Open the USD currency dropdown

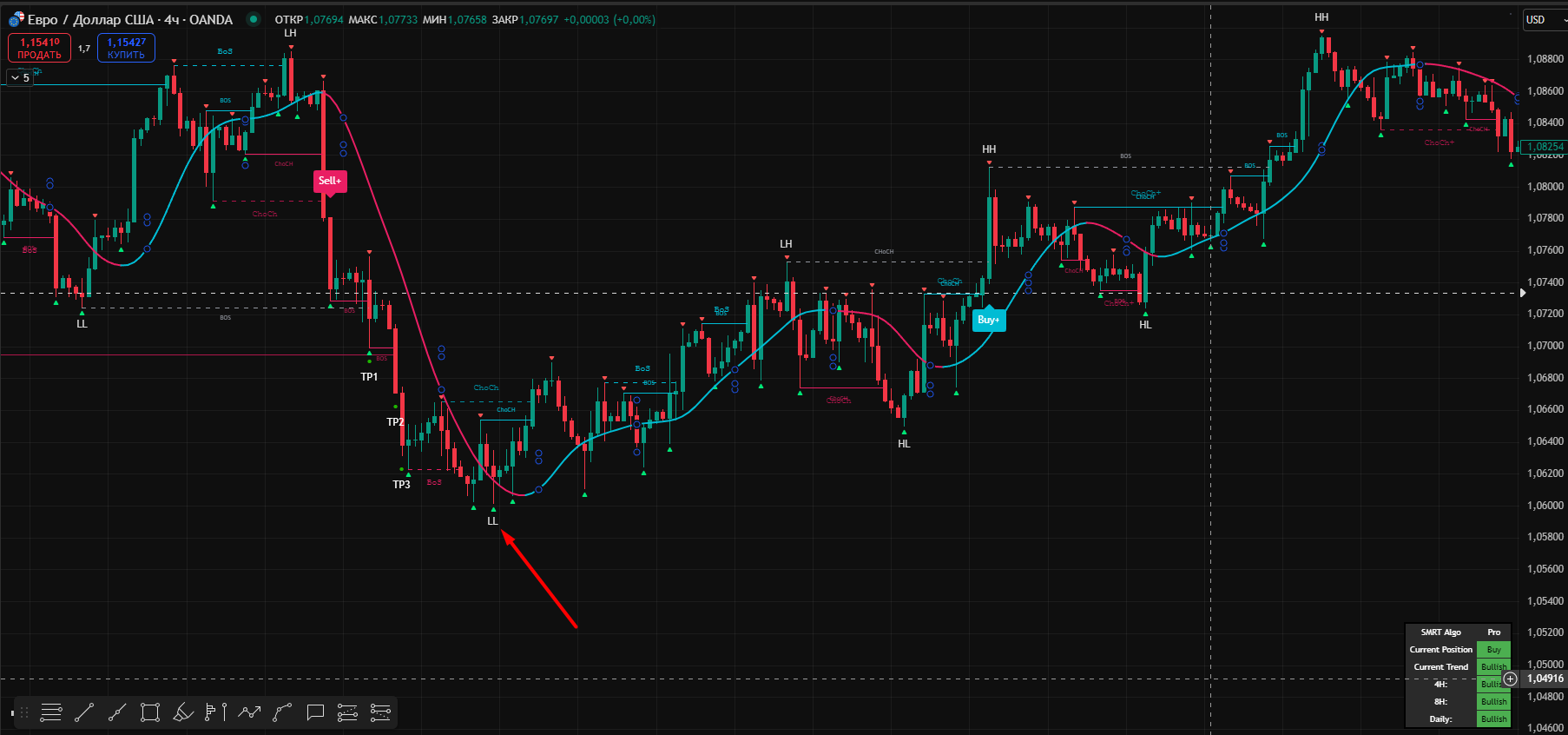click(x=1545, y=20)
